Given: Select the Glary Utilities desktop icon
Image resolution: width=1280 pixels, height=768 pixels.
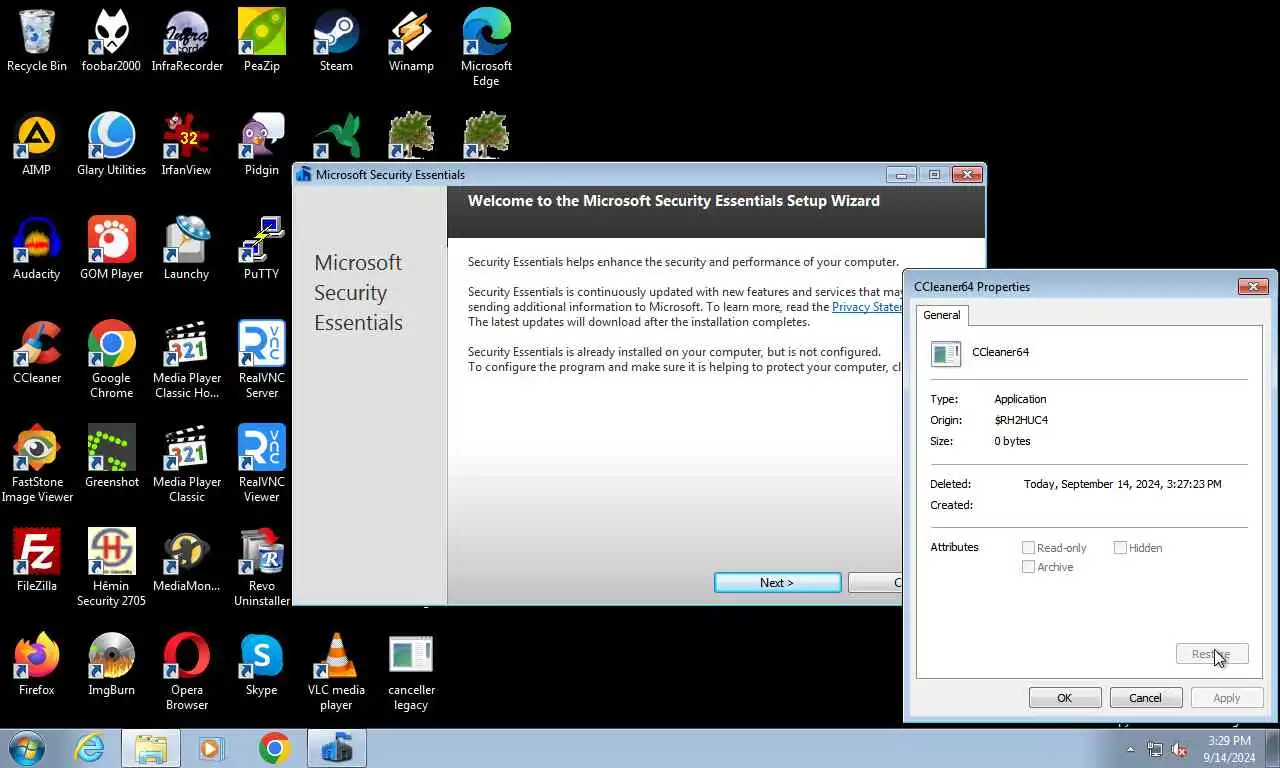Looking at the screenshot, I should [111, 145].
